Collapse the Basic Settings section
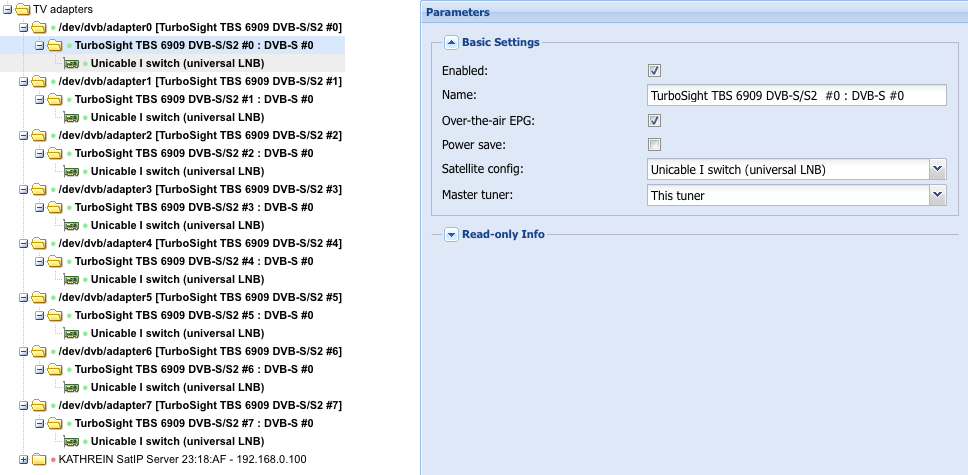 coord(451,43)
